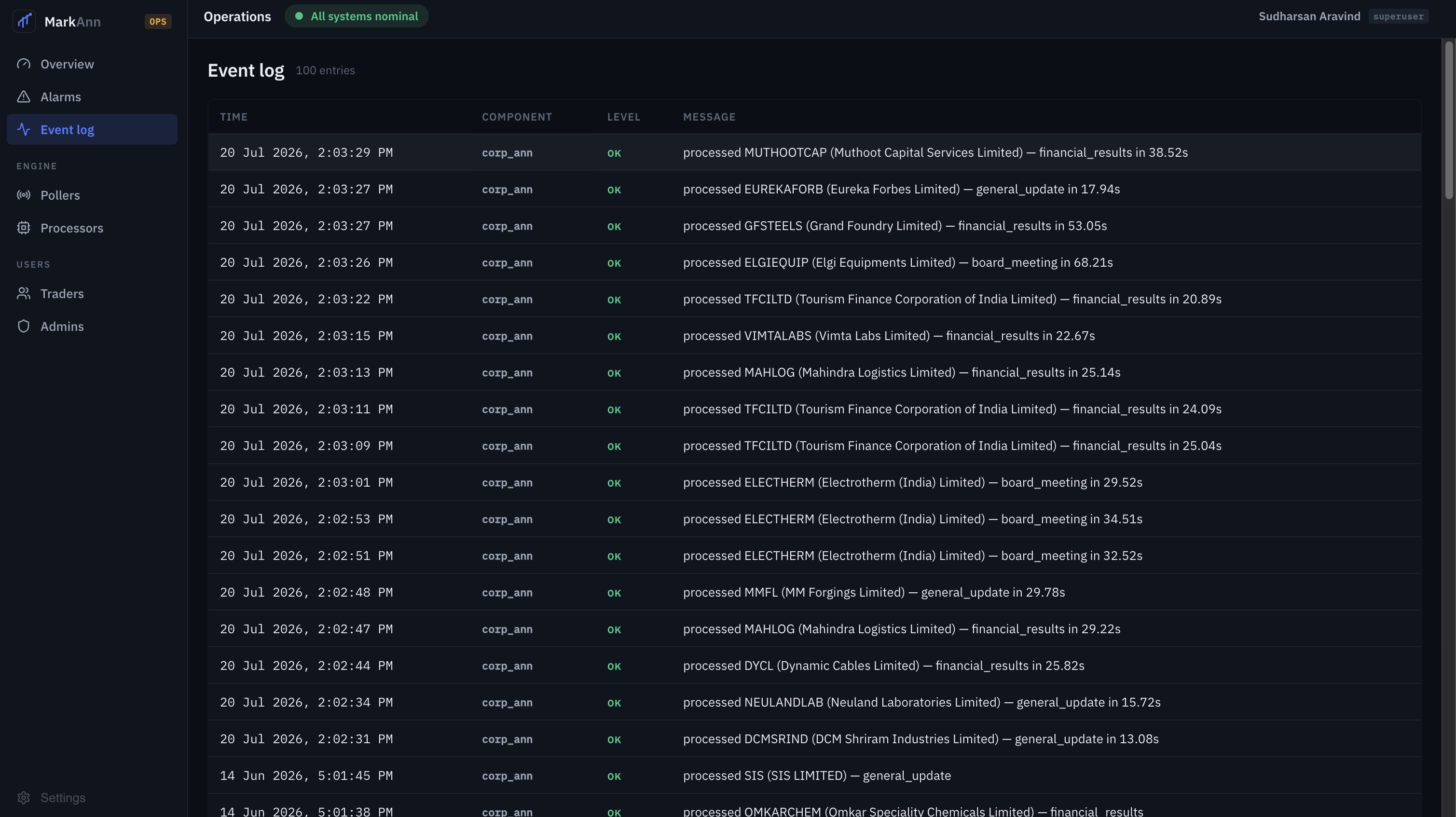Select the EUREKAFORB general_update log message
The height and width of the screenshot is (817, 1456).
902,189
